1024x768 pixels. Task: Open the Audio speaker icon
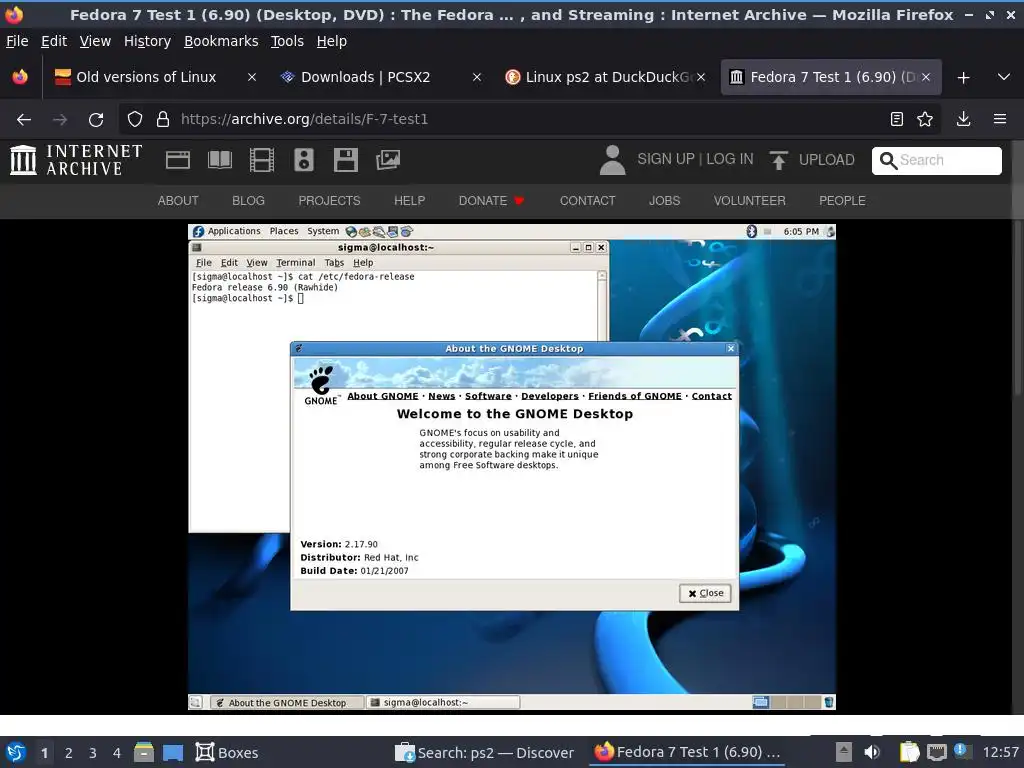click(304, 160)
